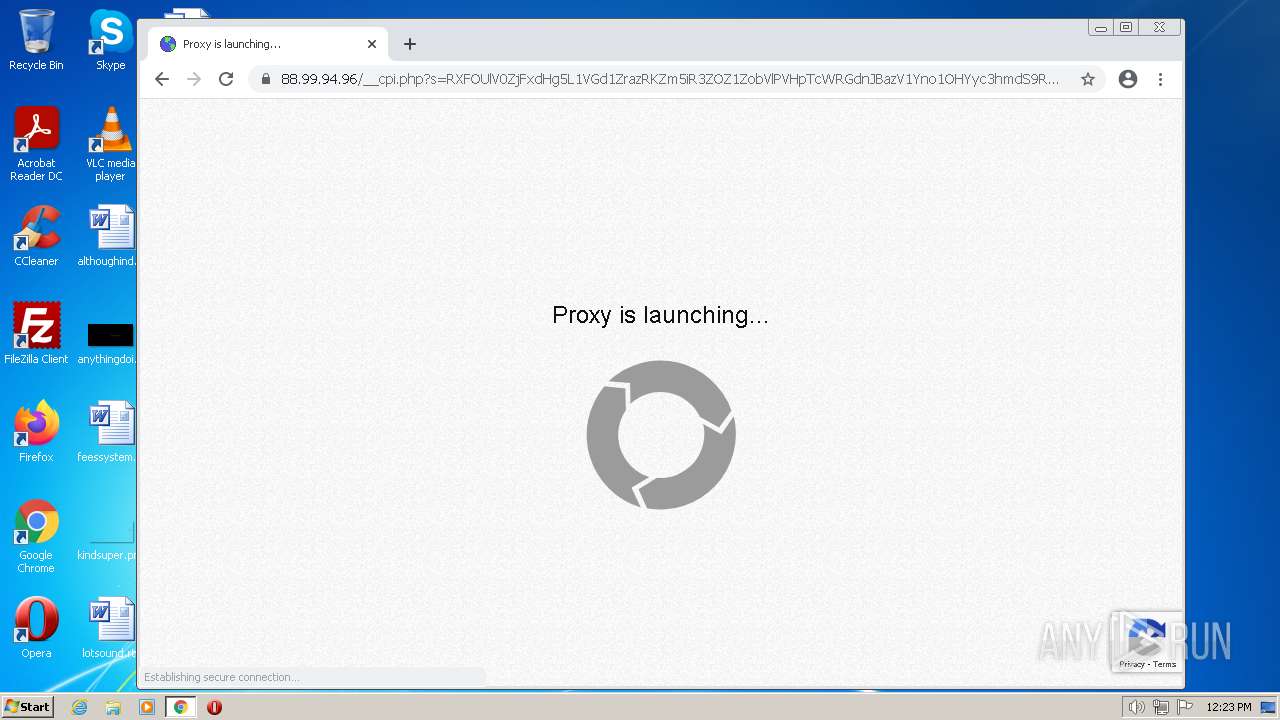Launch Firefox from the desktop shortcut
Image resolution: width=1280 pixels, height=720 pixels.
pyautogui.click(x=36, y=431)
